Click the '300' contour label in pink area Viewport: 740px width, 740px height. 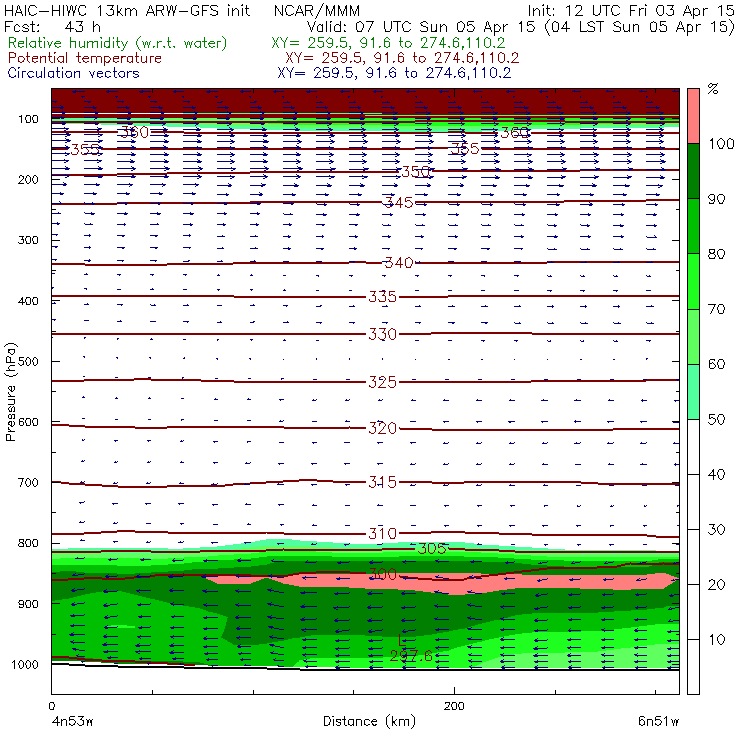click(x=382, y=574)
